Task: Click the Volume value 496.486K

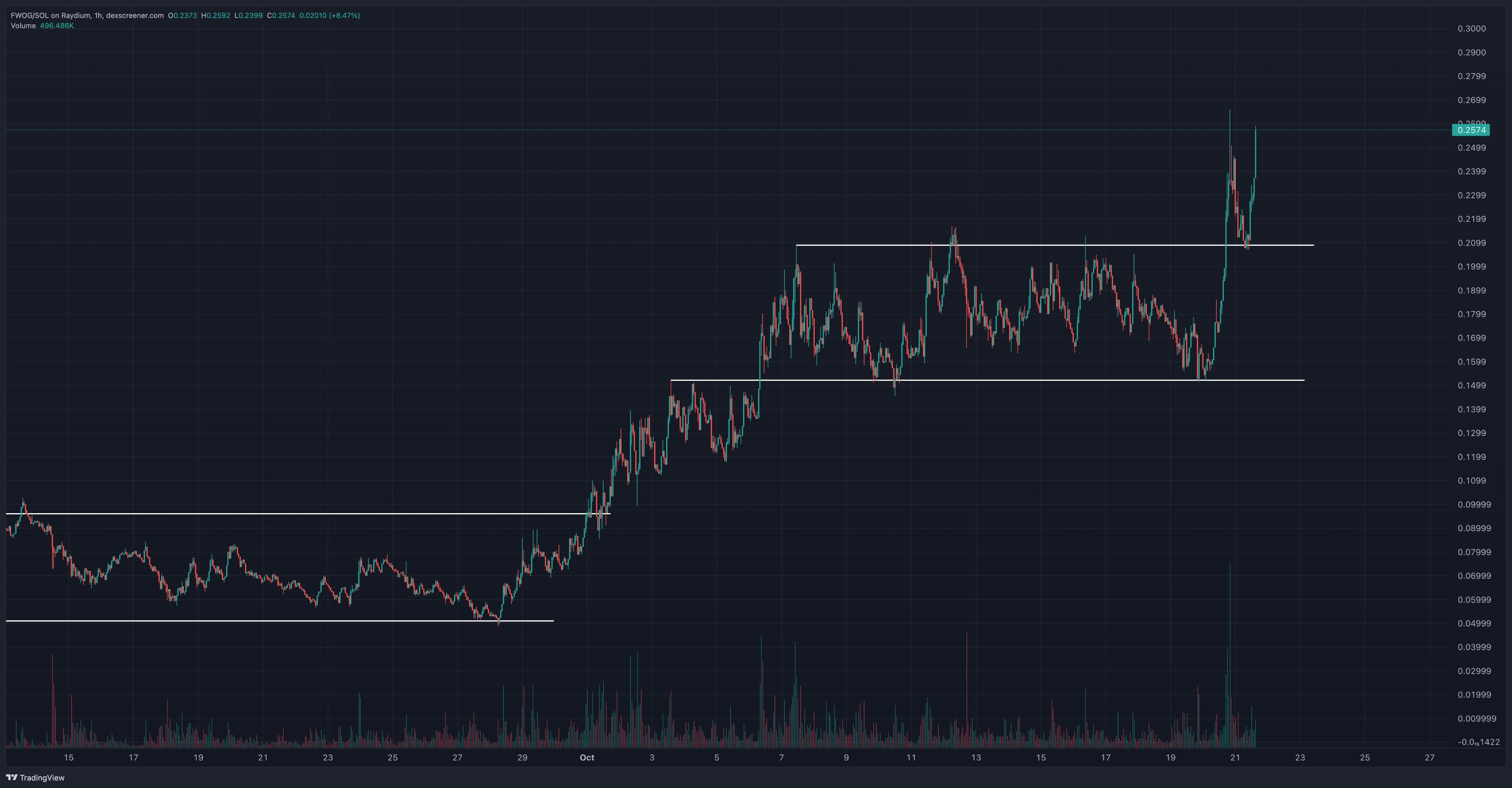Action: 56,26
